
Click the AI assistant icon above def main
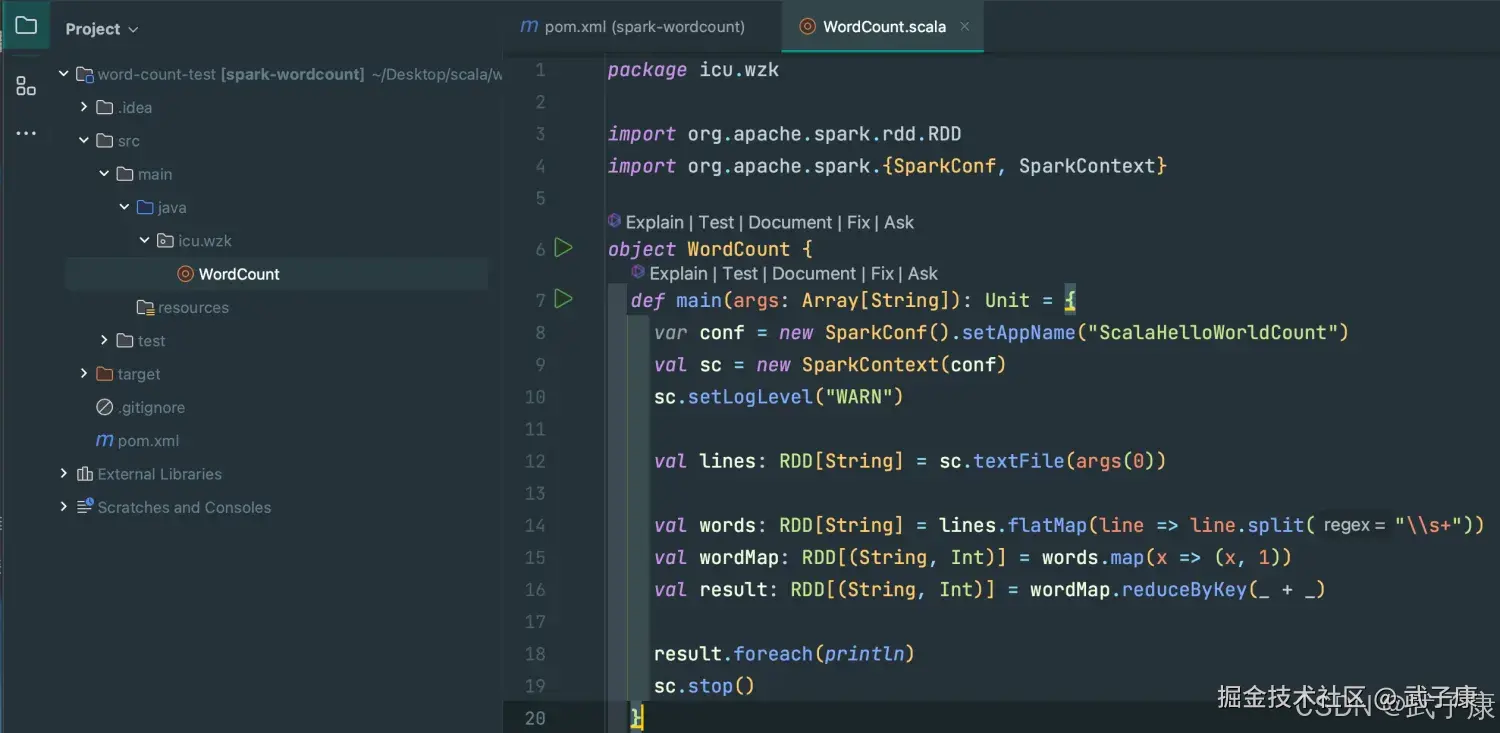[638, 272]
